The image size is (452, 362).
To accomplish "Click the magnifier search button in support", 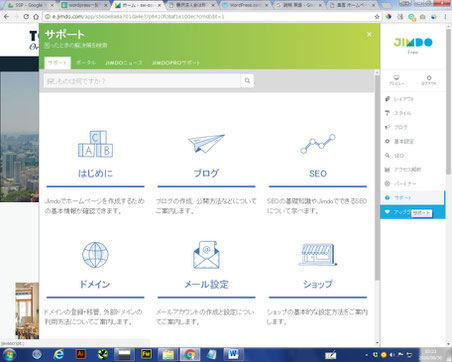I will tap(247, 81).
